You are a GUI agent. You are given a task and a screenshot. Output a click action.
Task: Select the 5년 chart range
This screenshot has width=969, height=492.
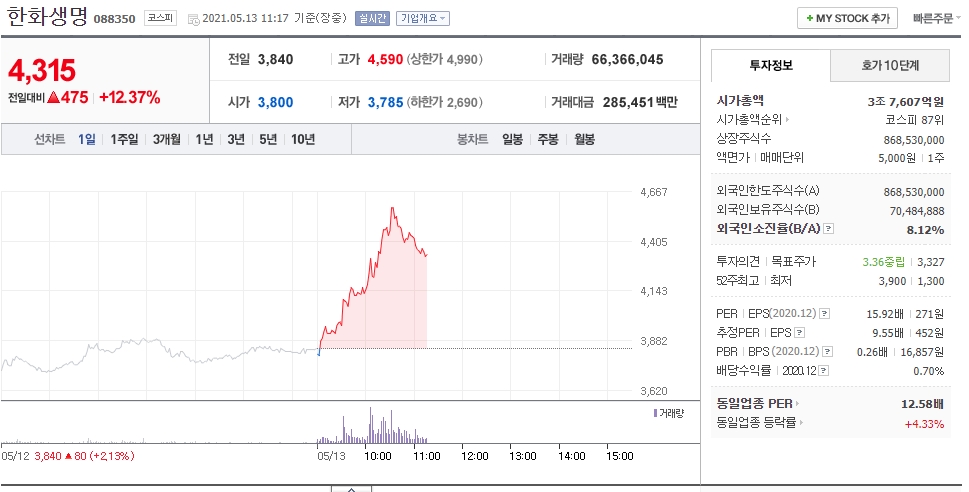(x=268, y=139)
